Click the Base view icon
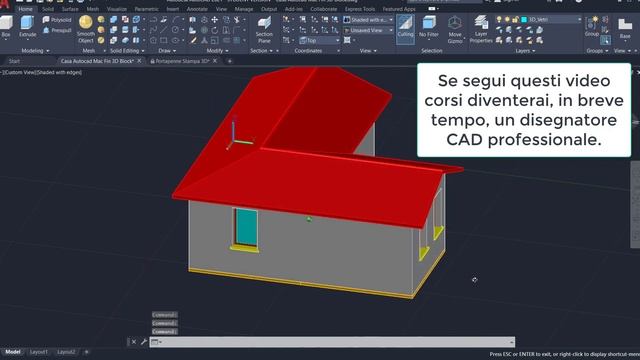640x360 pixels. 625,28
